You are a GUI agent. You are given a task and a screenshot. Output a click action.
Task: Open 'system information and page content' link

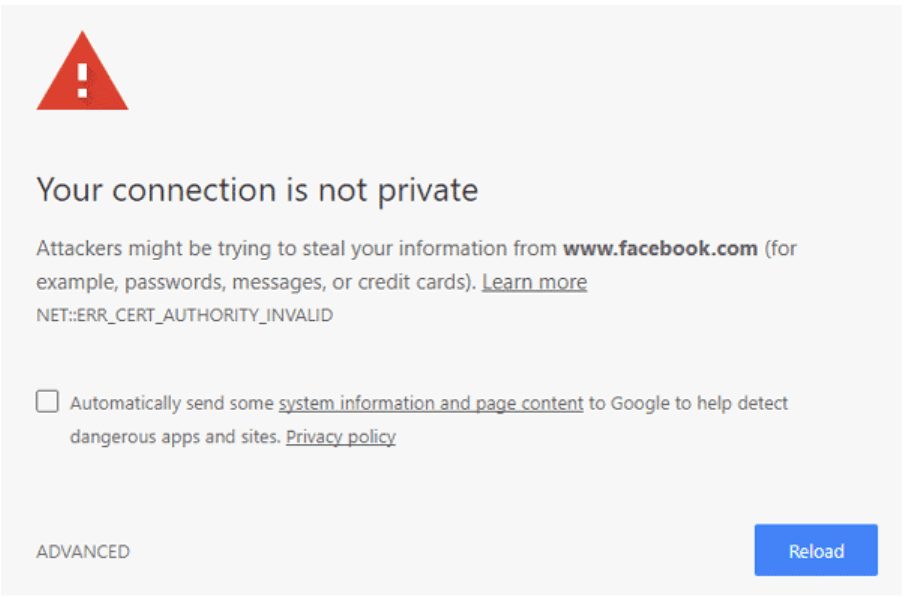tap(431, 403)
